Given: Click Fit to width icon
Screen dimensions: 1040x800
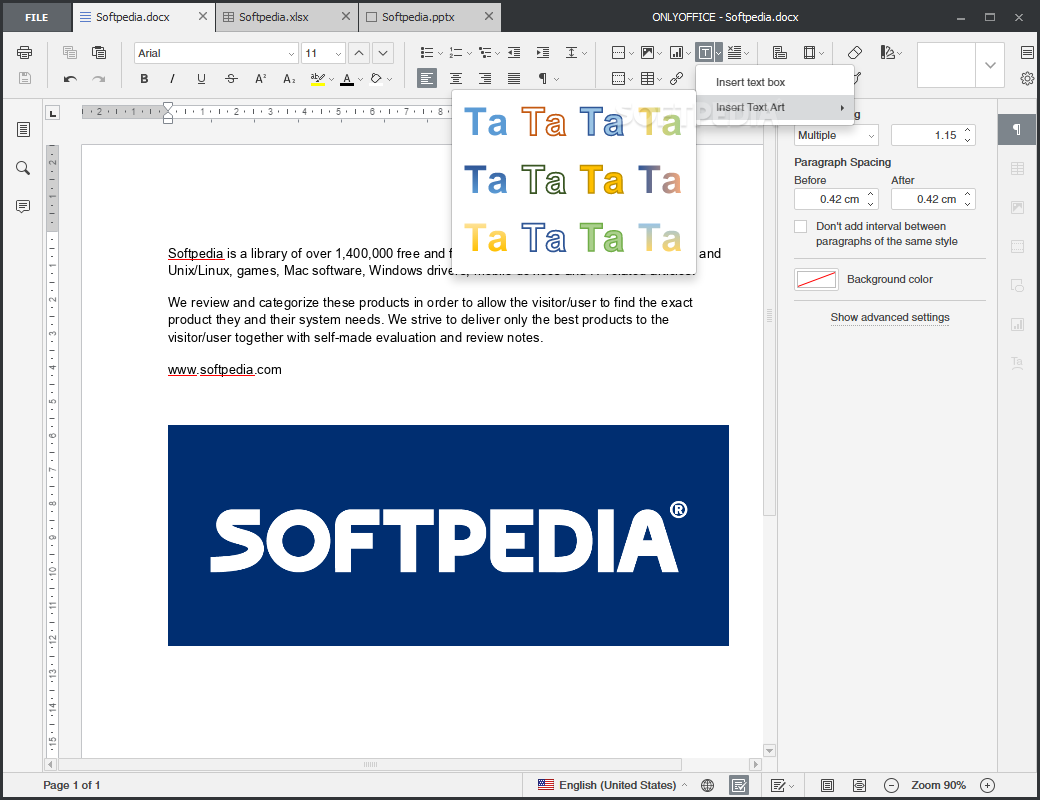Looking at the screenshot, I should coord(859,785).
